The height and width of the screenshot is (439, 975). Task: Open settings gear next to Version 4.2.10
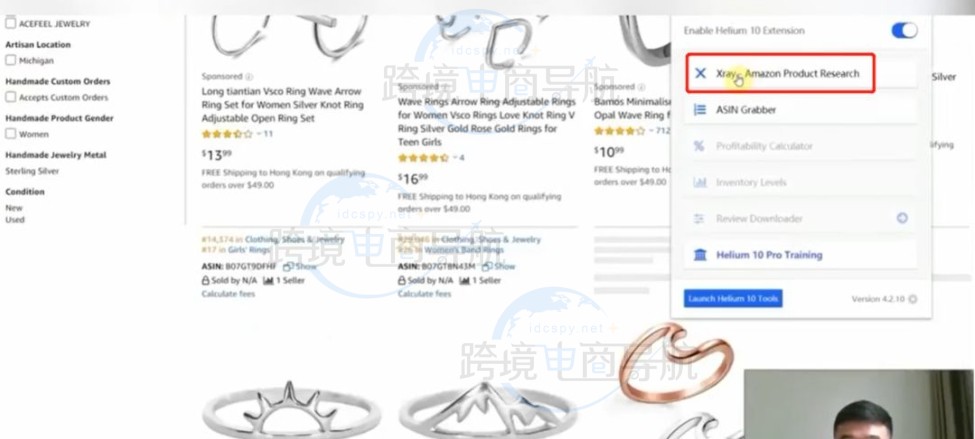[x=913, y=299]
